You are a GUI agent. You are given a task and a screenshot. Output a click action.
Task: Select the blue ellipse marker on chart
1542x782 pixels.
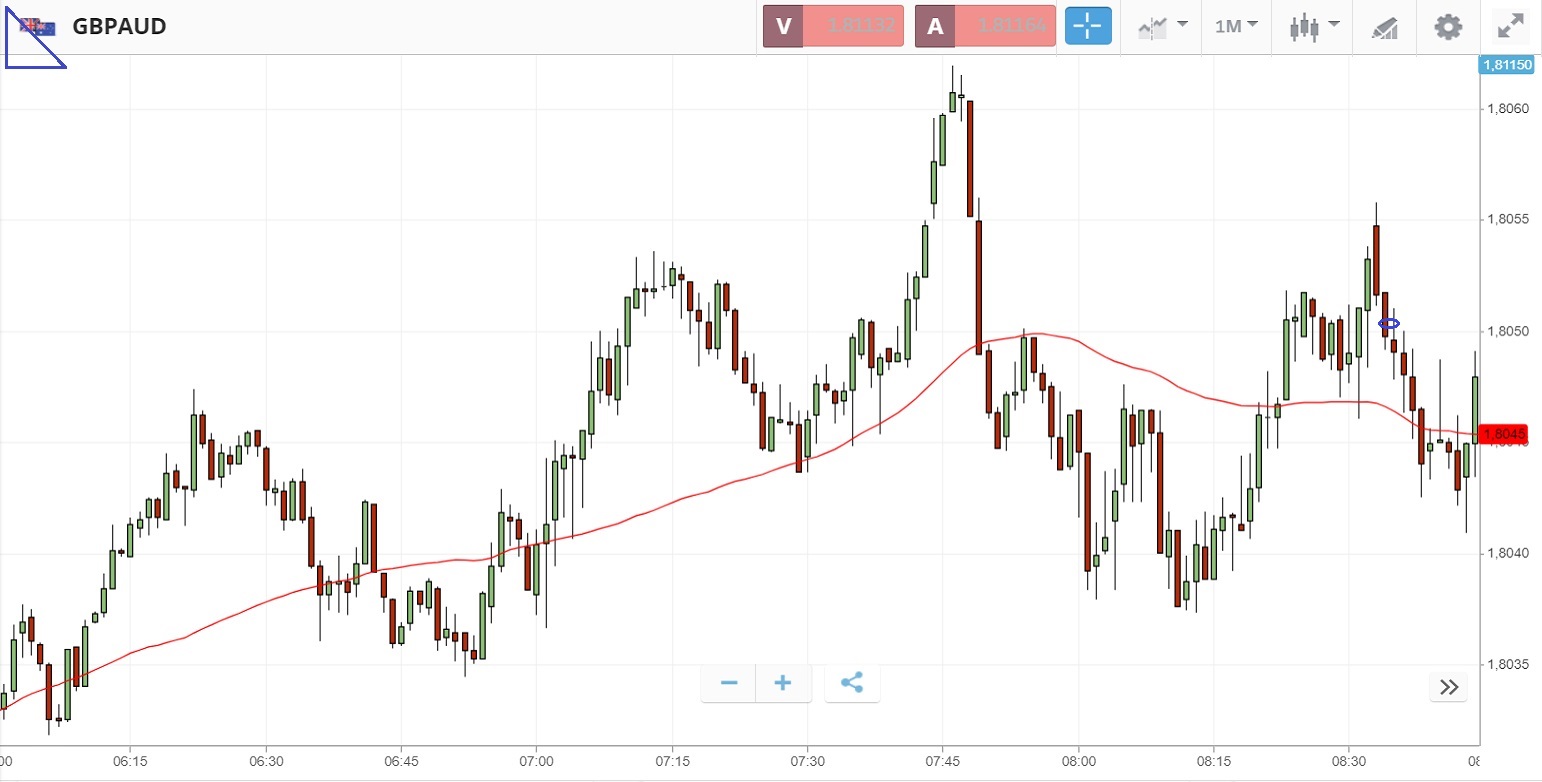tap(1389, 323)
